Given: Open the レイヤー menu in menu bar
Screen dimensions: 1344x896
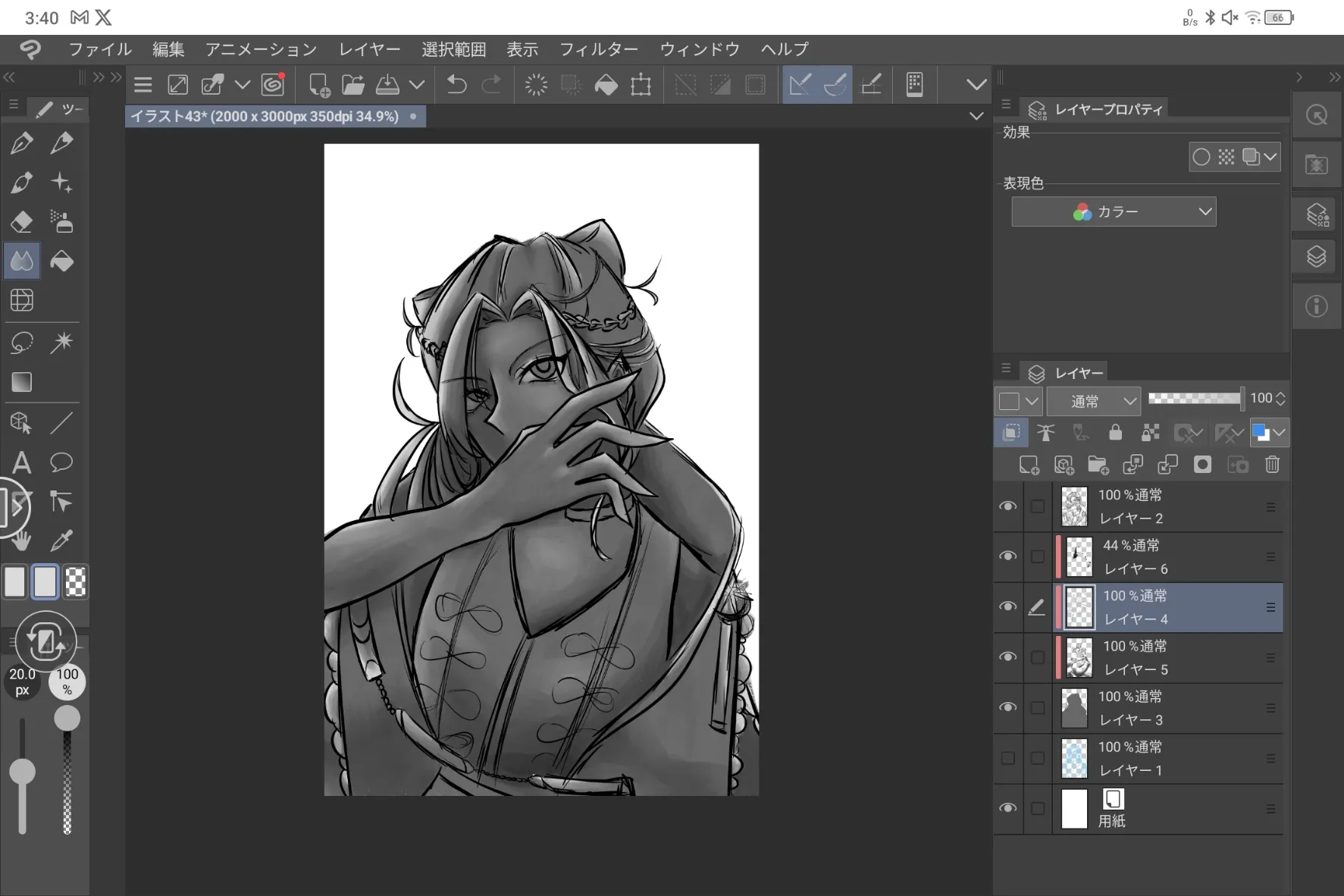Looking at the screenshot, I should (369, 49).
